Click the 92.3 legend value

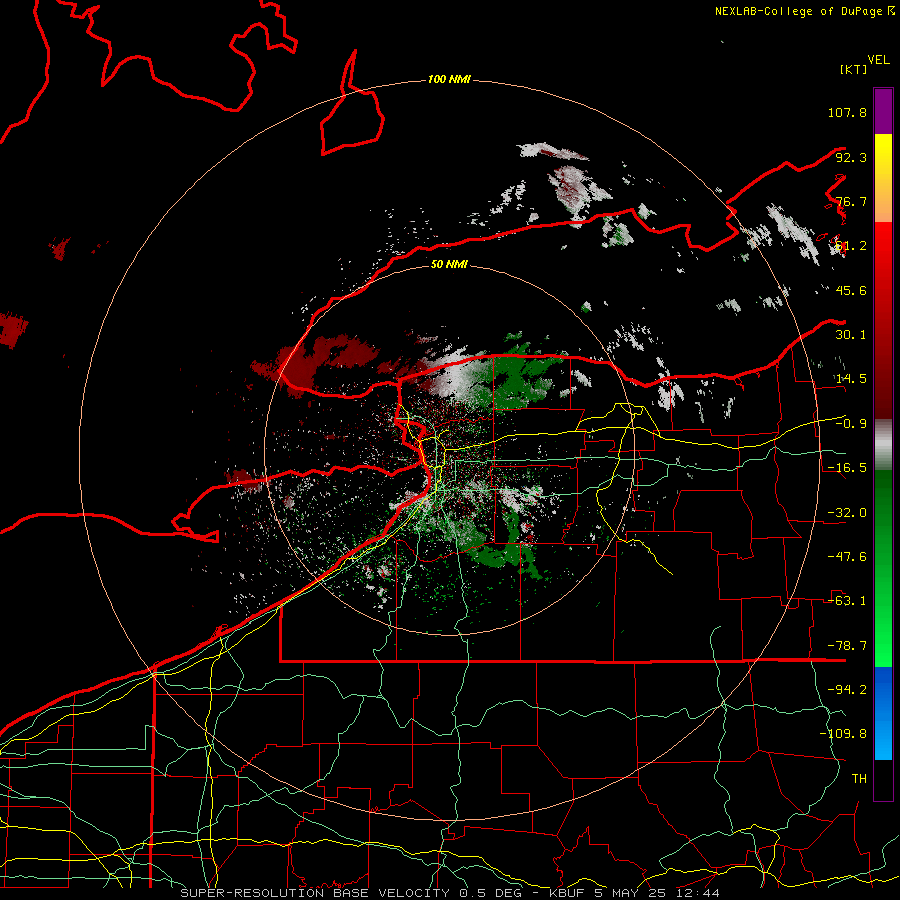click(x=851, y=157)
